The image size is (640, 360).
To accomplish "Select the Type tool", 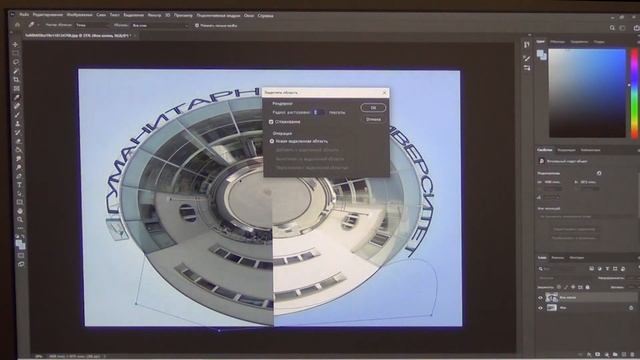I will coord(19,185).
